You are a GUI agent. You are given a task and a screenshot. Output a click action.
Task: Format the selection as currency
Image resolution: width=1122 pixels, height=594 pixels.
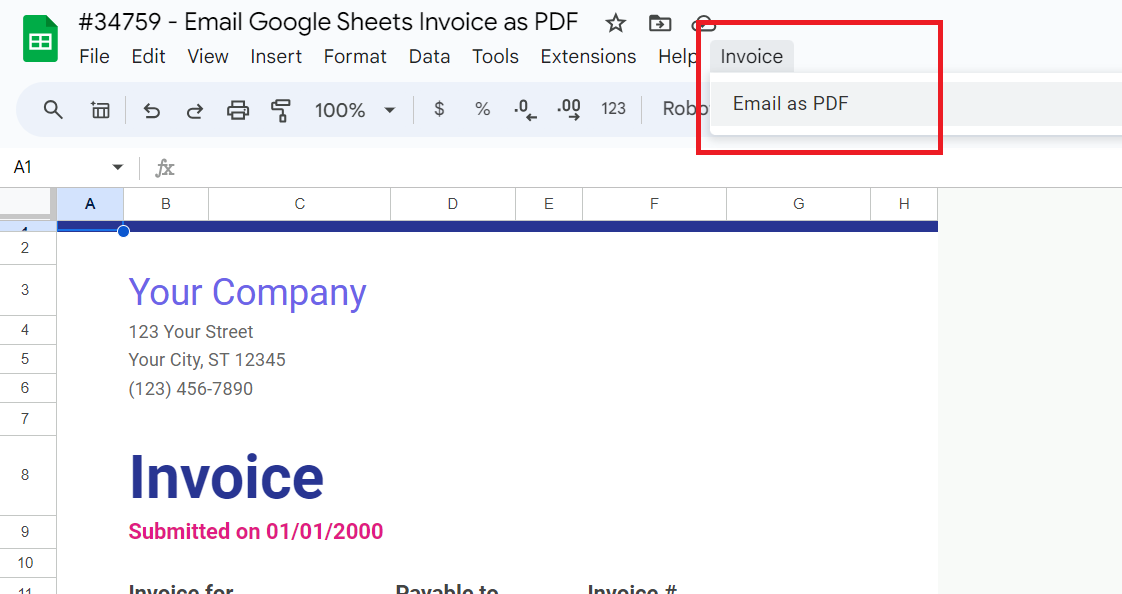point(438,110)
